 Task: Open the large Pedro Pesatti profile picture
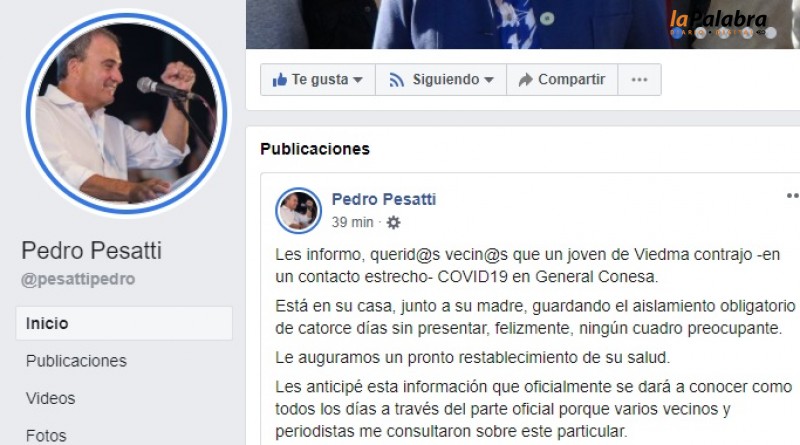[127, 113]
